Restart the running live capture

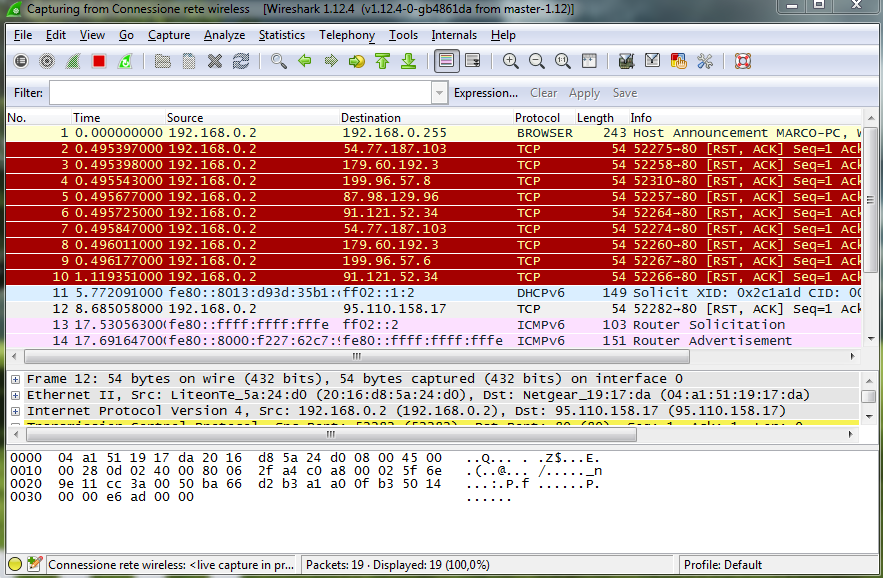tap(124, 61)
